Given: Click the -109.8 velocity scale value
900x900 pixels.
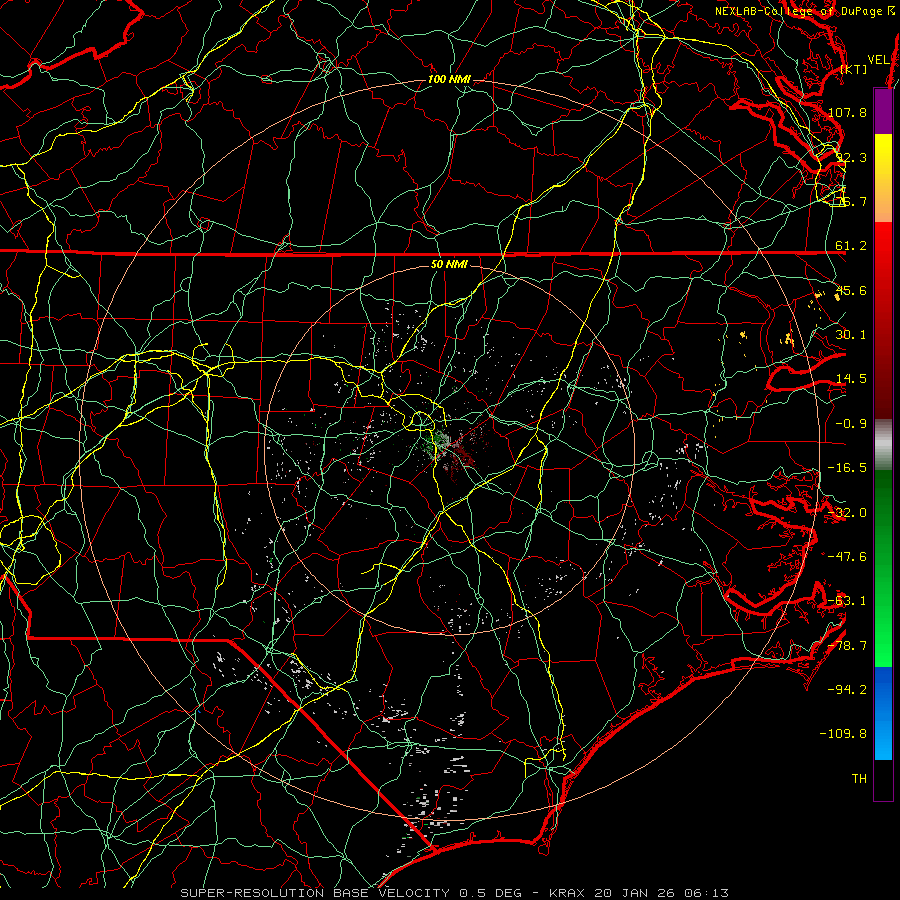Looking at the screenshot, I should 844,734.
